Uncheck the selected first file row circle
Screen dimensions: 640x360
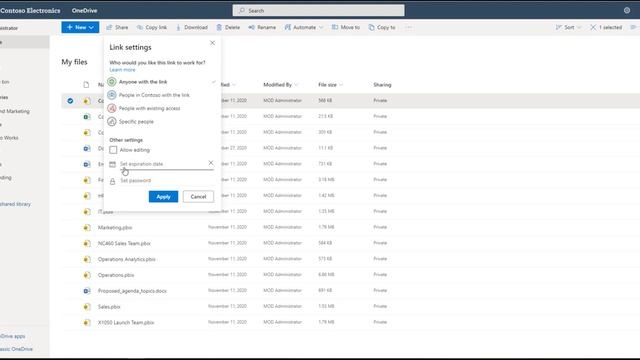click(x=70, y=101)
